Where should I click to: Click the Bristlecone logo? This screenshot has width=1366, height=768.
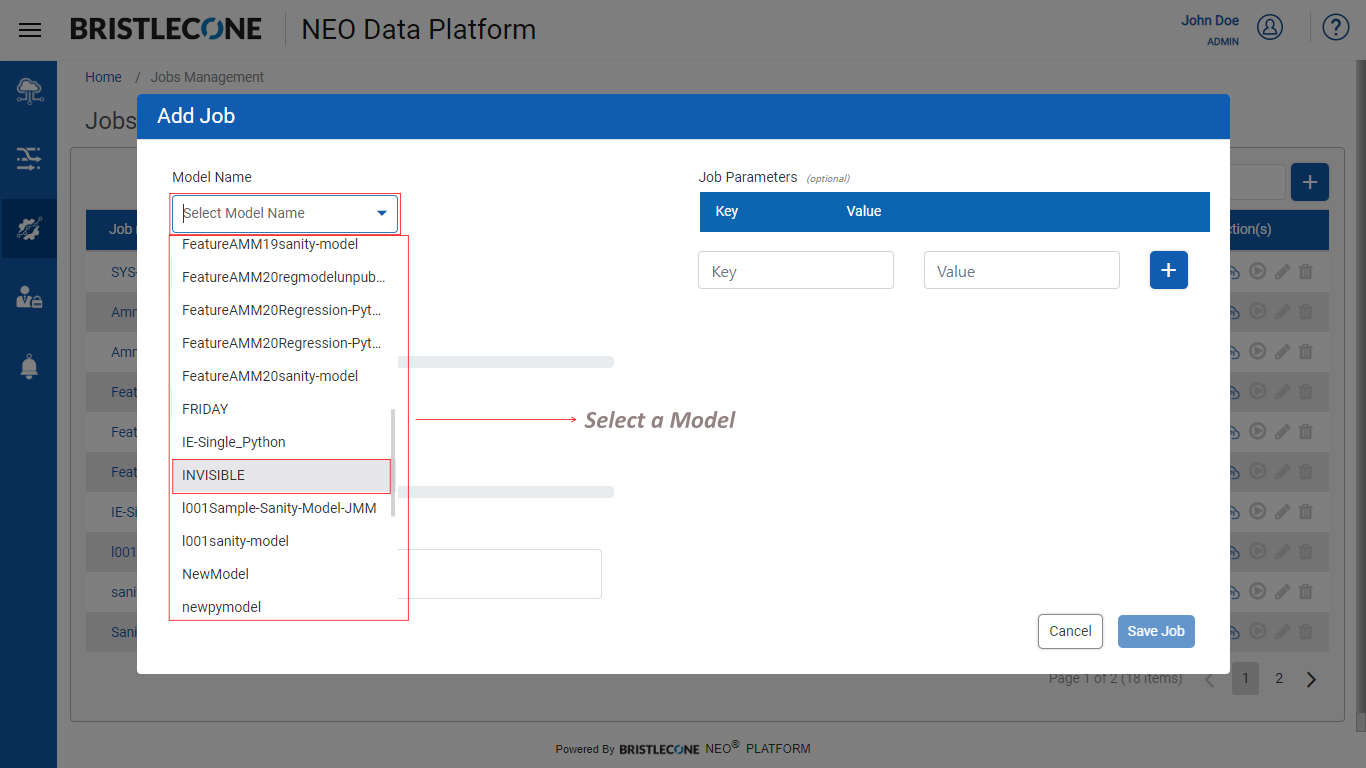[166, 29]
